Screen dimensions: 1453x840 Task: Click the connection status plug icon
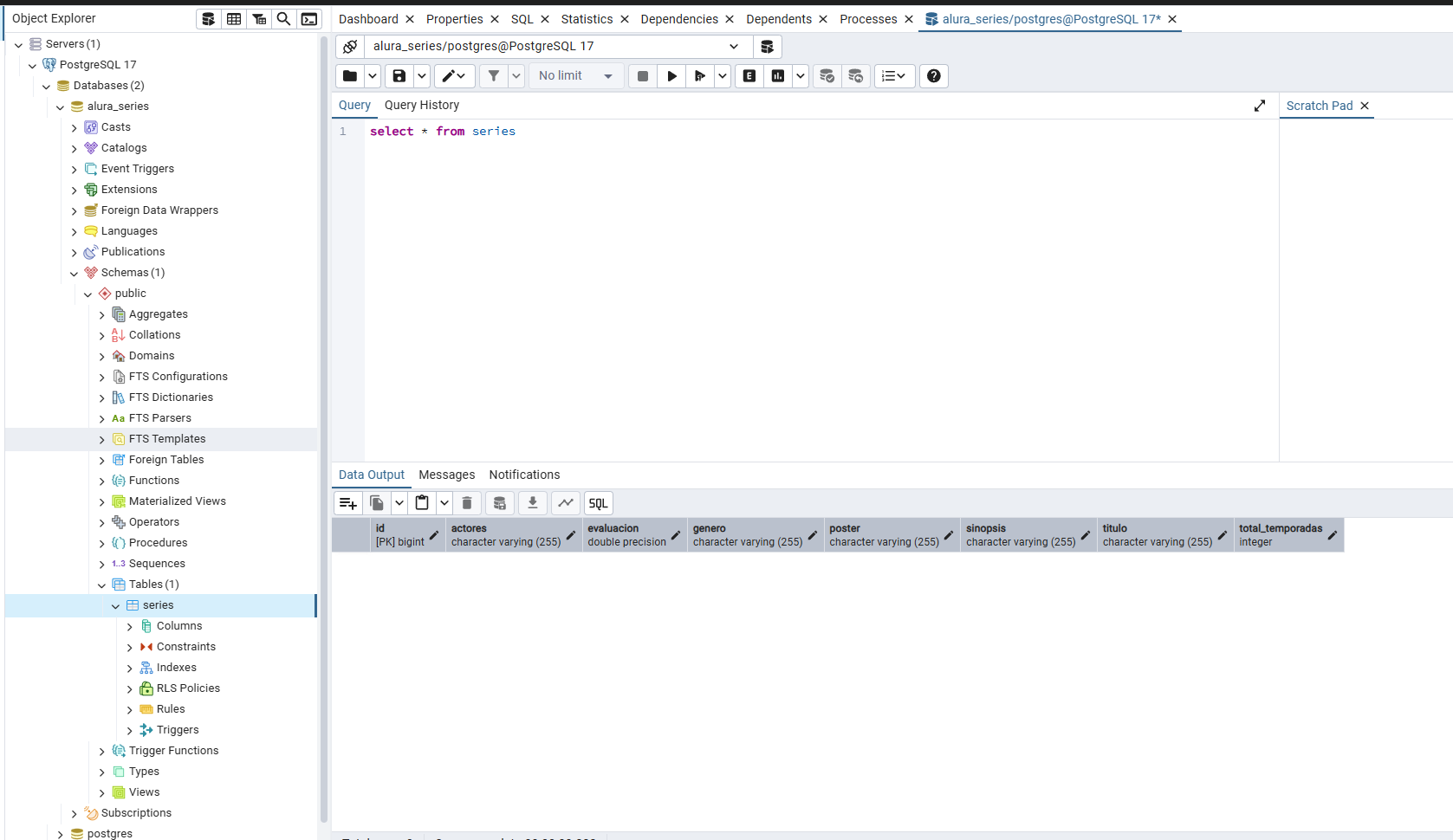tap(350, 47)
